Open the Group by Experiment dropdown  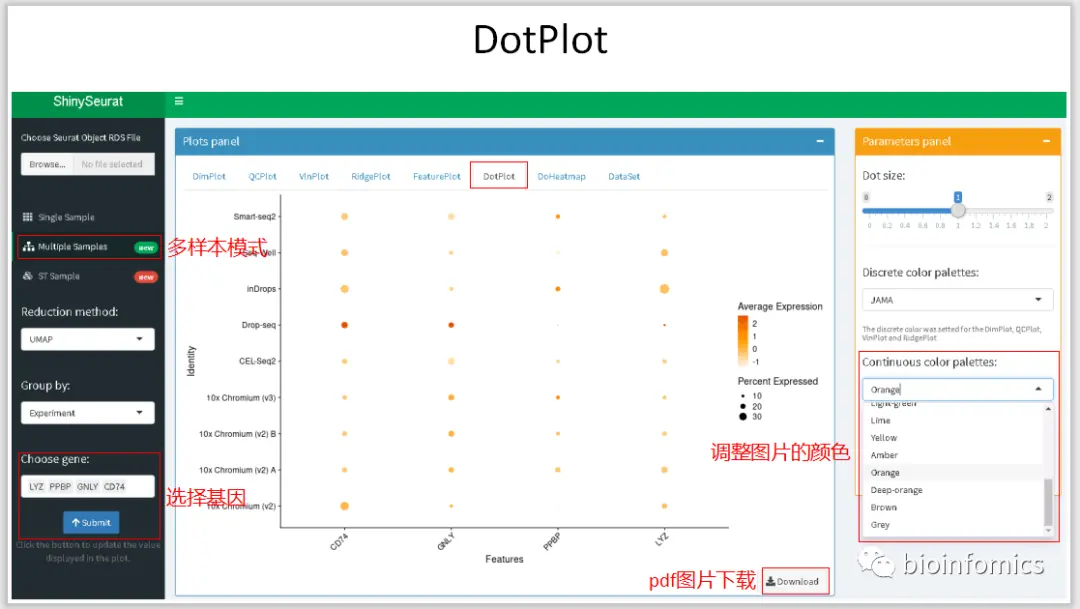[87, 413]
